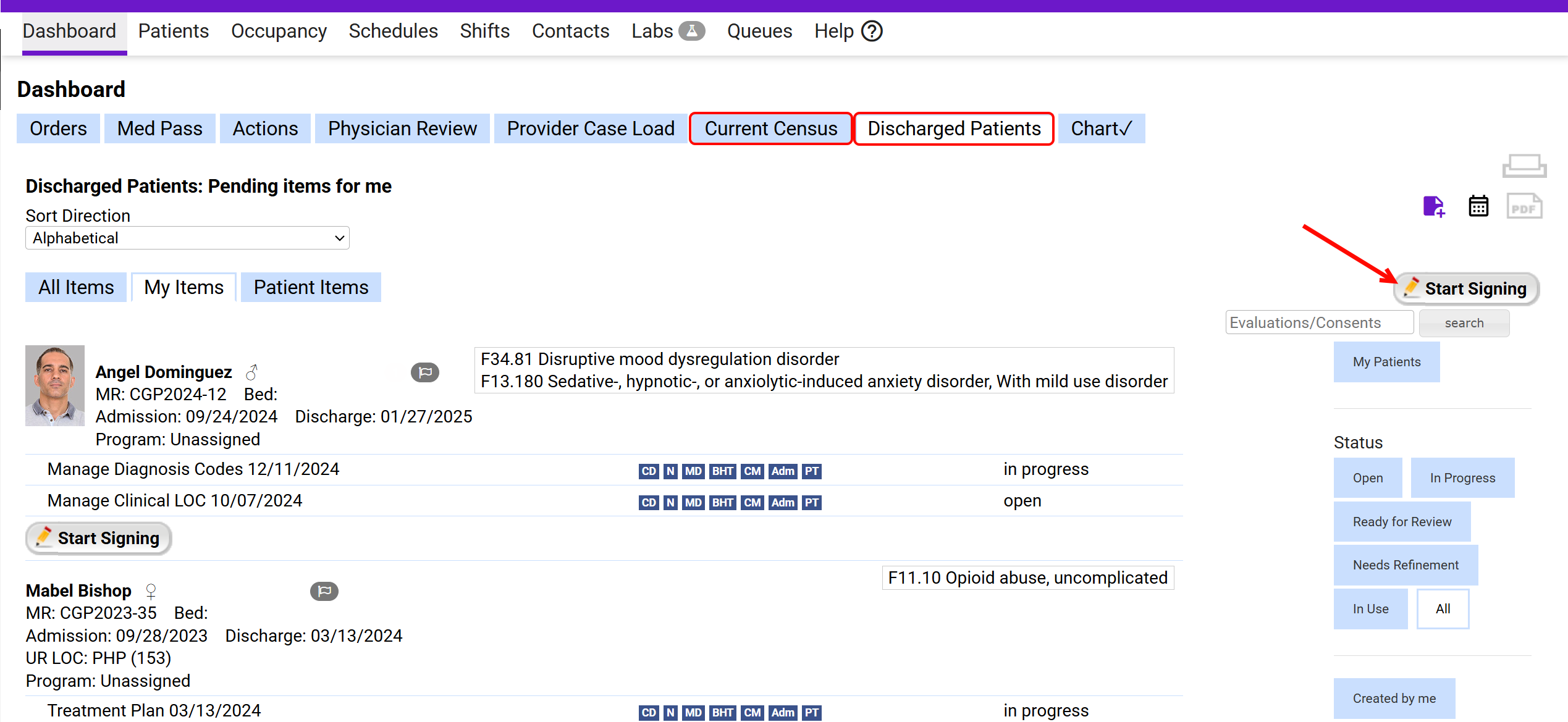Click the Labs flask icon

coord(691,31)
